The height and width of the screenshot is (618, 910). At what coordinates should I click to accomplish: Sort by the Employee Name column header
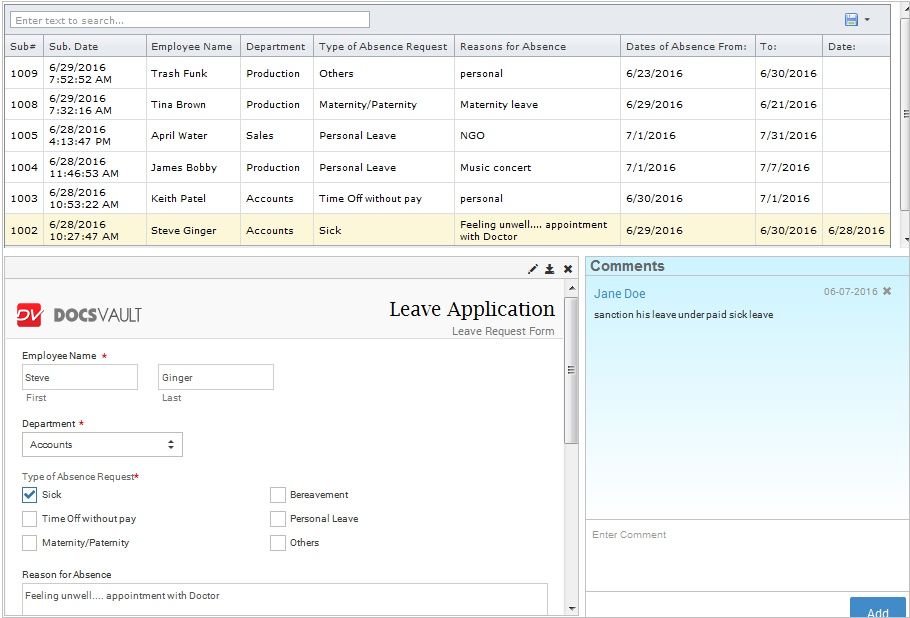(191, 46)
